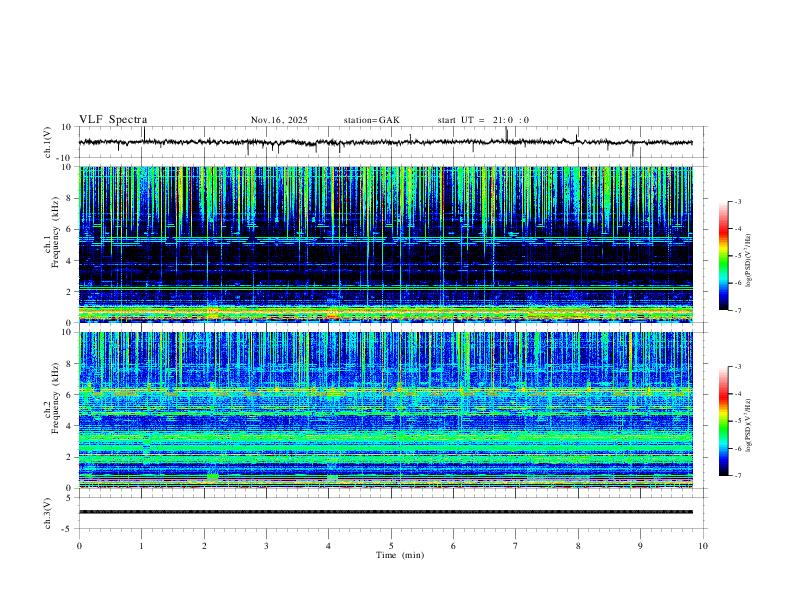Click time axis tick label "5"
Viewport: 792px width, 612px height.
(x=391, y=546)
